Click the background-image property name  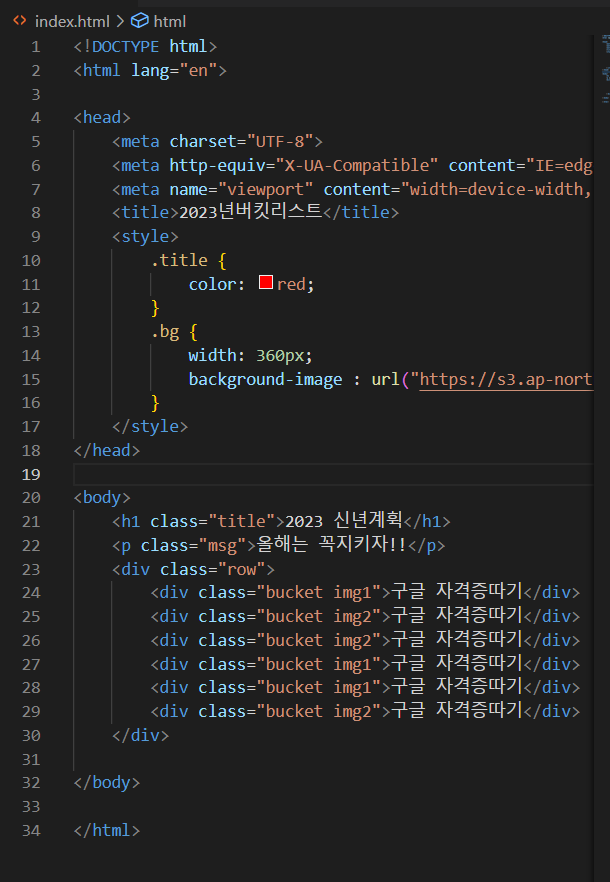coord(266,380)
